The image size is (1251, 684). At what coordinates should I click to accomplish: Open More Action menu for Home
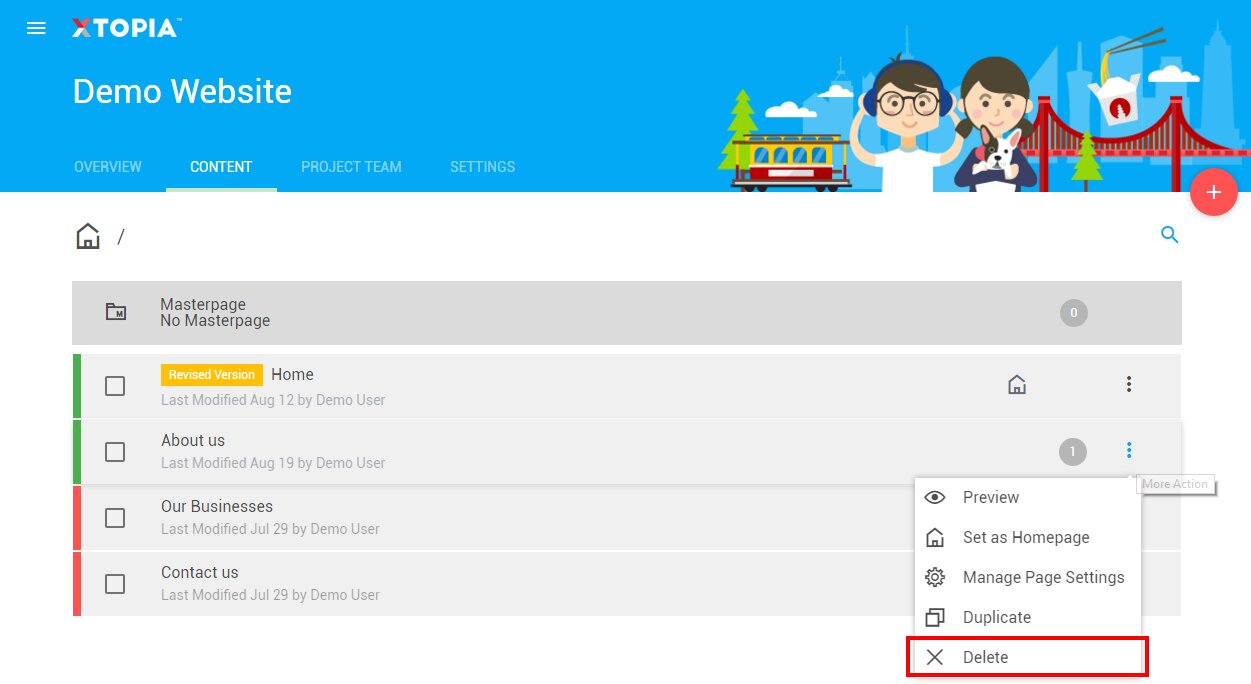pos(1128,384)
